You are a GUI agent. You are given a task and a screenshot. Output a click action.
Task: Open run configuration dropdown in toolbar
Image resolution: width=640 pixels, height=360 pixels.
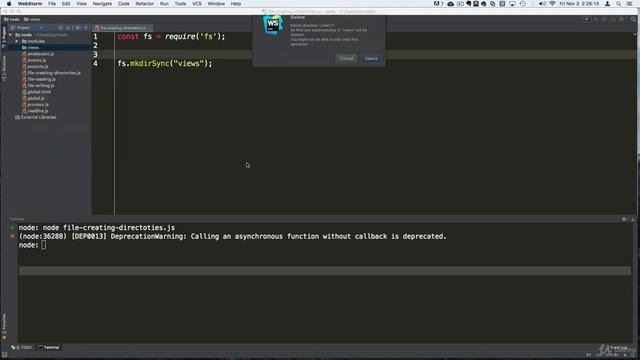click(587, 19)
